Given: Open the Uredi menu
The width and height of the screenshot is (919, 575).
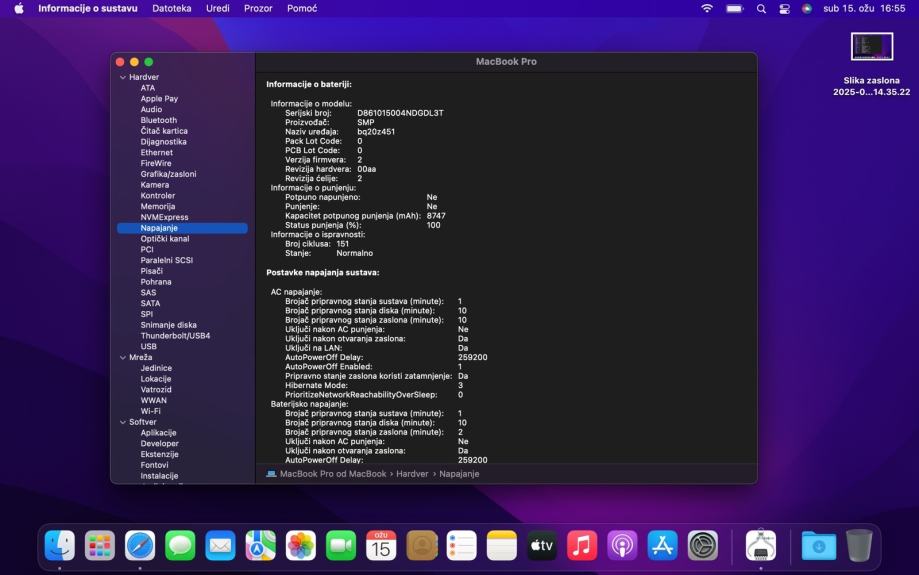Looking at the screenshot, I should (217, 8).
